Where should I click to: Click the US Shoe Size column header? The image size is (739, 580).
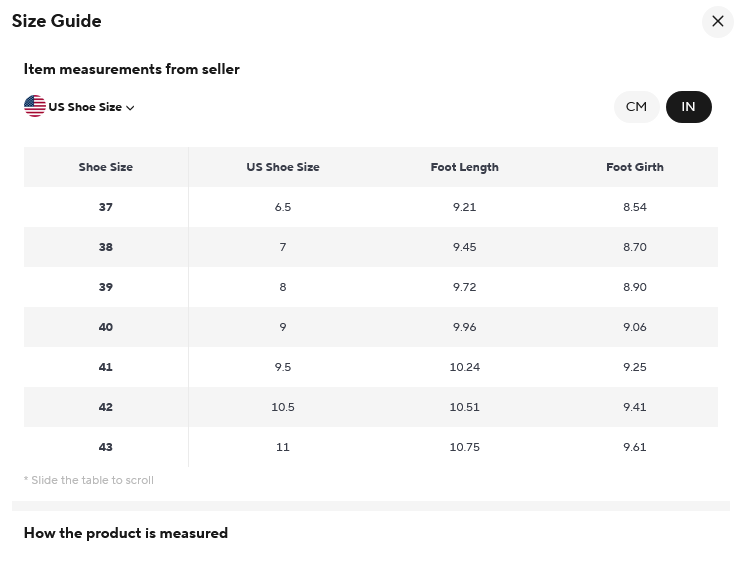283,167
